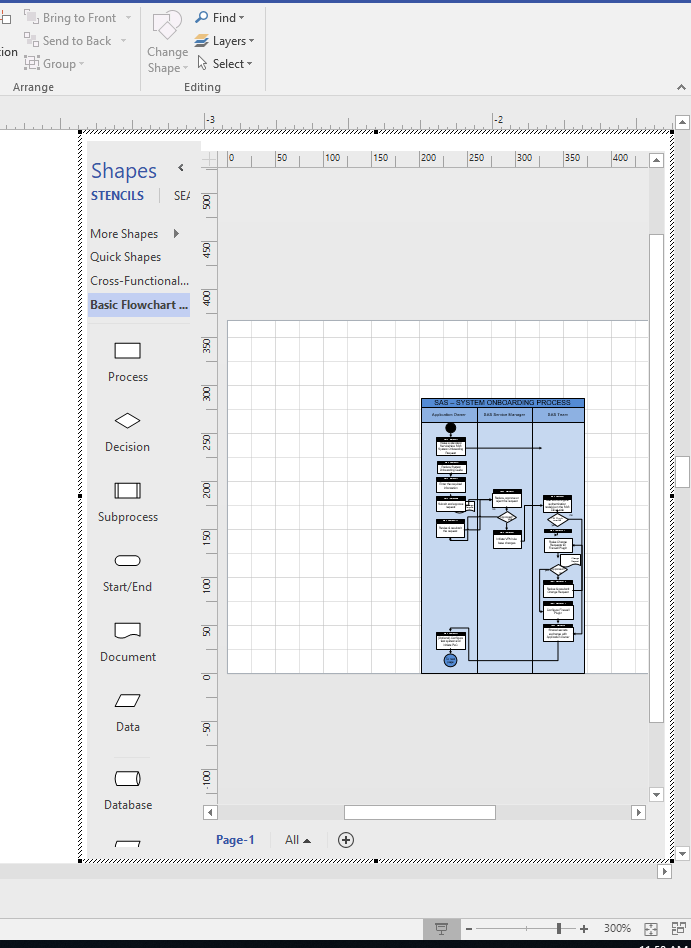Click the embedded horizontal scrollbar thumb
This screenshot has height=948, width=691.
pos(420,813)
